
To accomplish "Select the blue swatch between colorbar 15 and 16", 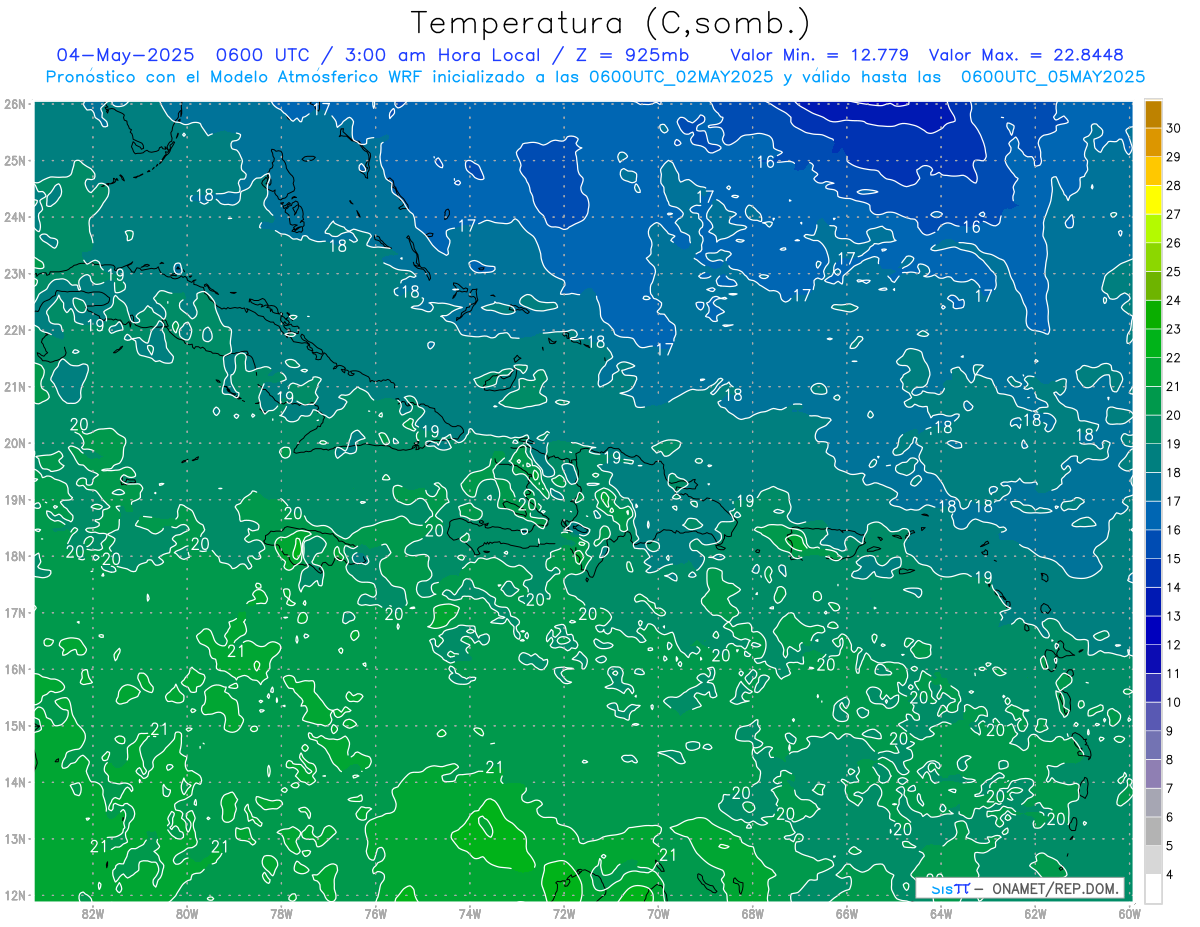I will click(1153, 544).
